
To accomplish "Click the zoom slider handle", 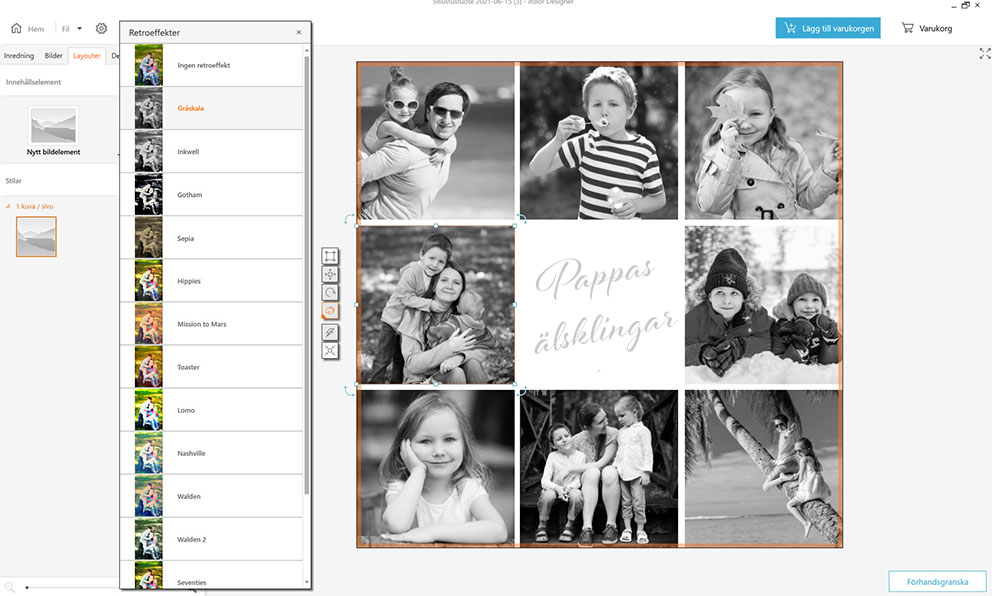I will (27, 588).
